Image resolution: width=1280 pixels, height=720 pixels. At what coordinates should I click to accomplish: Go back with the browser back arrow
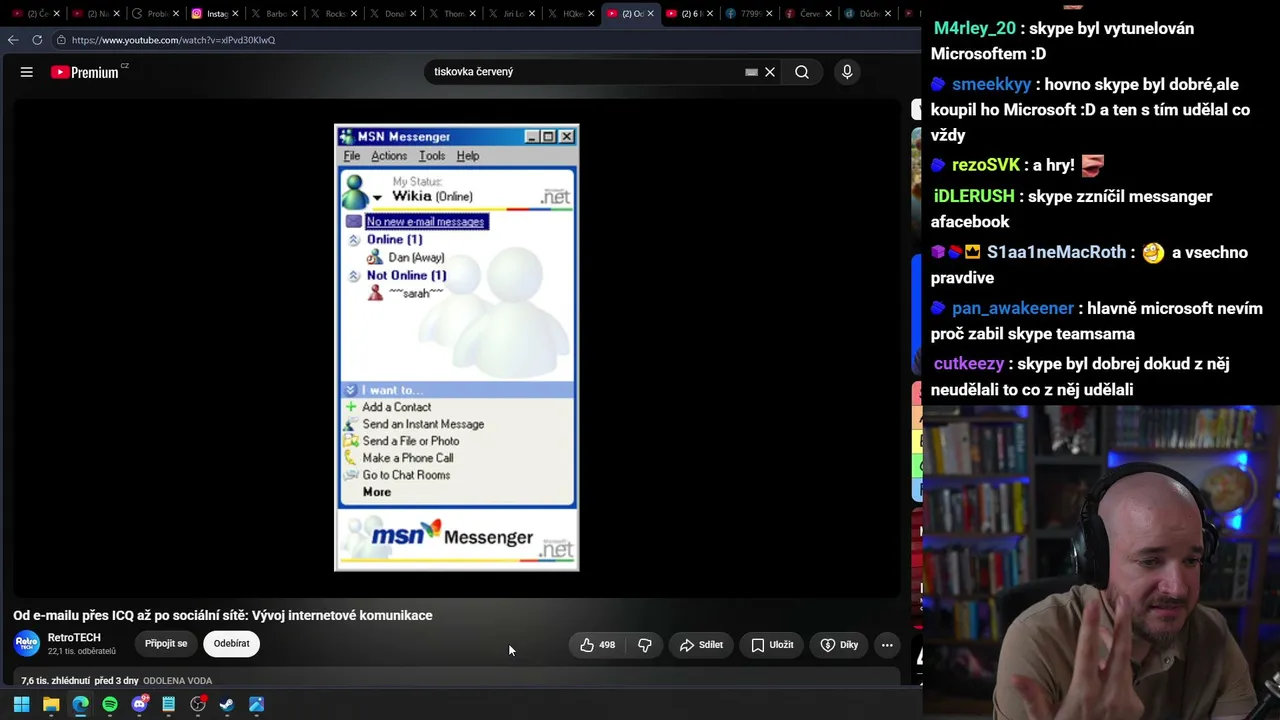click(12, 40)
